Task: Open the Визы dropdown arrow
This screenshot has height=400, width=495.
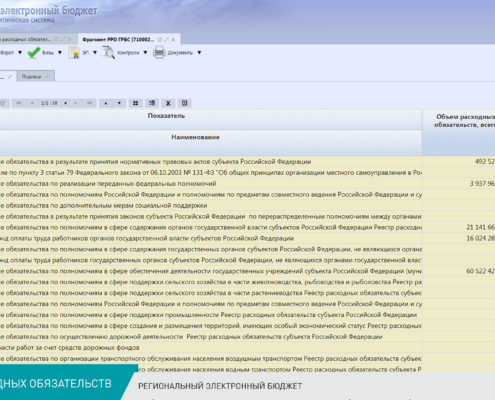Action: coord(60,53)
